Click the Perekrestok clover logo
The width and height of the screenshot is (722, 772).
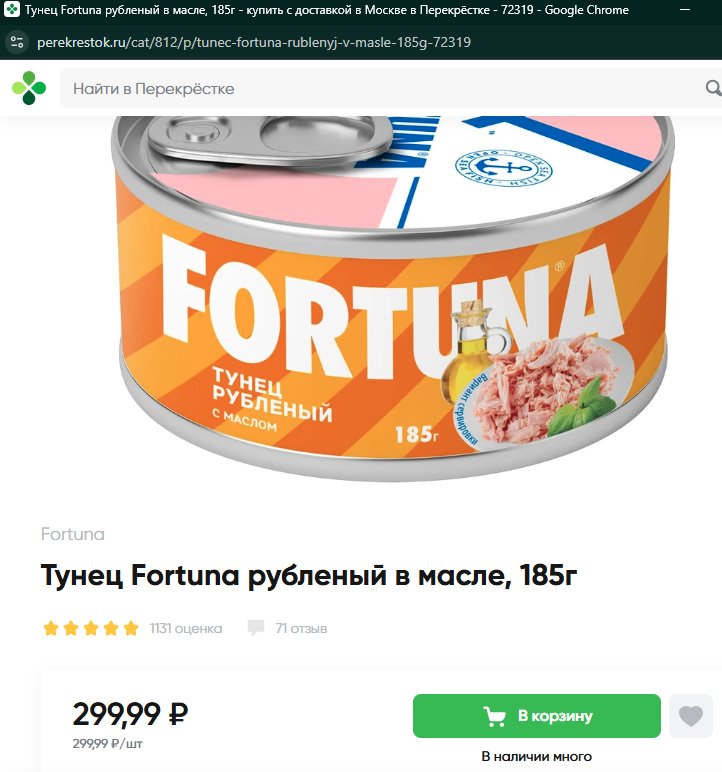pos(29,88)
